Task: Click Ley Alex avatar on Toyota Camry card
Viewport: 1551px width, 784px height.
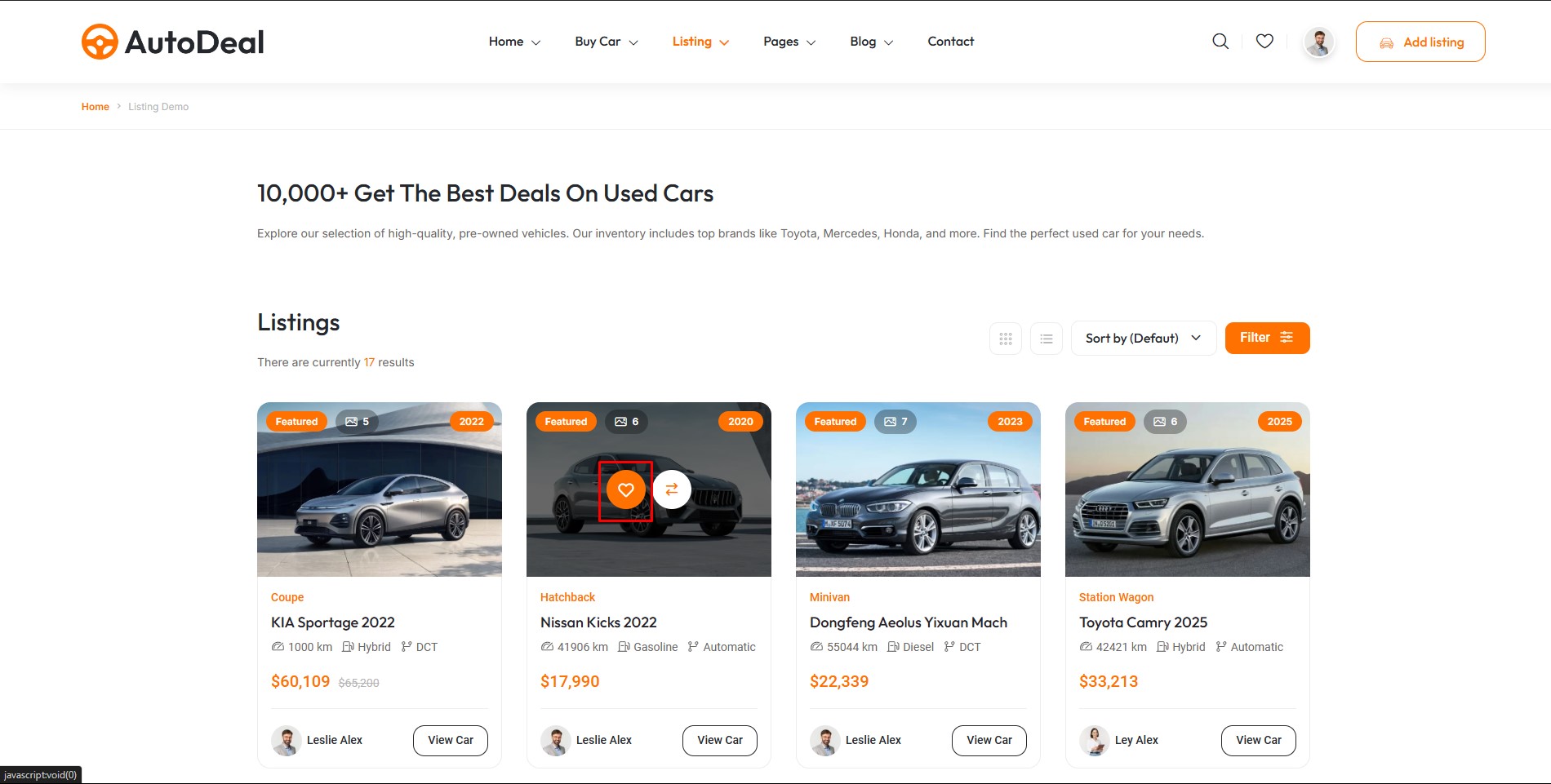Action: (x=1094, y=741)
